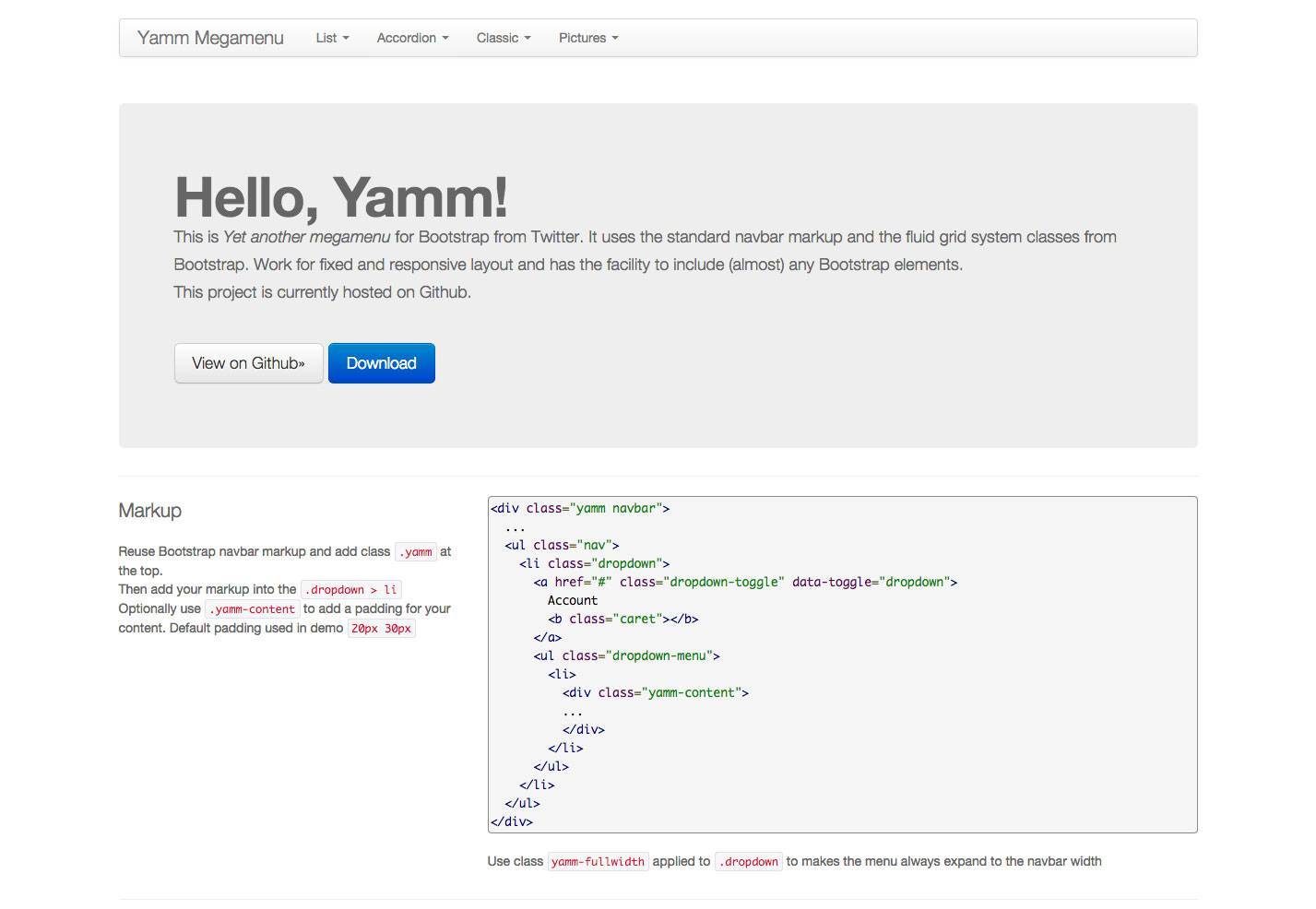1316x909 pixels.
Task: Click the code line with data-toggle="dropdown"
Action: [745, 582]
